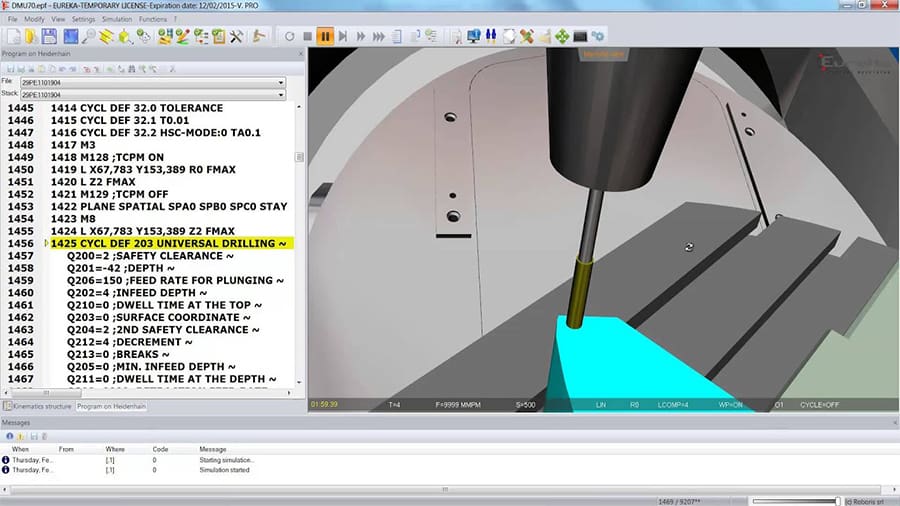Switch to Kinematics structure tab

point(38,406)
